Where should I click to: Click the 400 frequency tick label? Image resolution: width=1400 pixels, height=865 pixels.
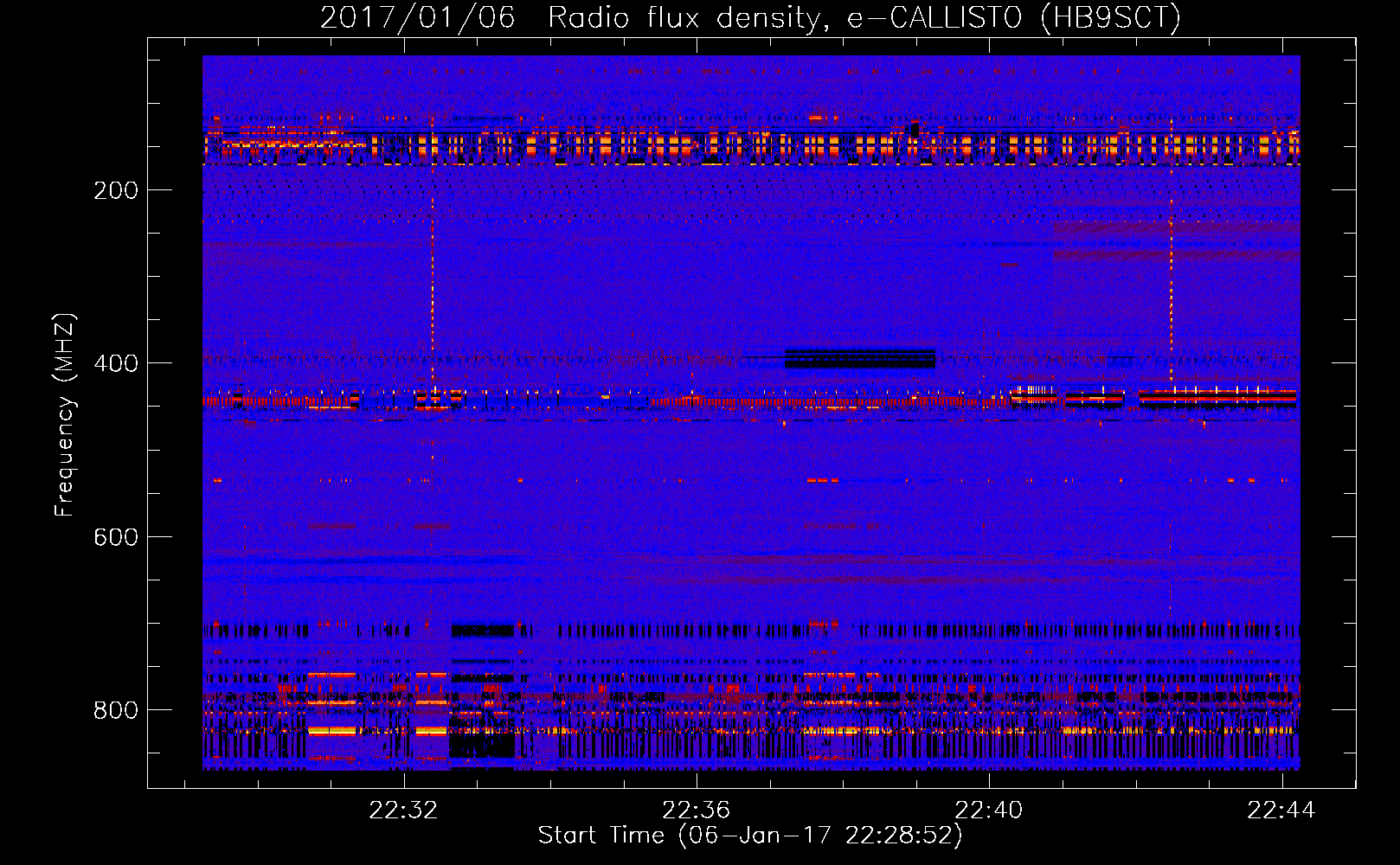coord(116,363)
